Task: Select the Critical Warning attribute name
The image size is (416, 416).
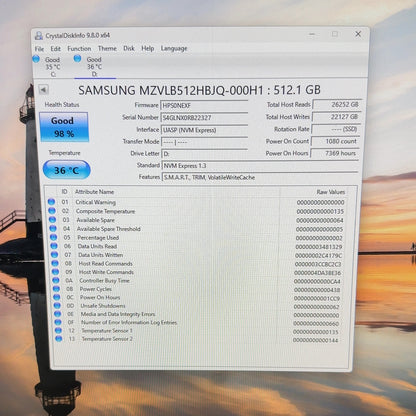Action: click(x=96, y=202)
